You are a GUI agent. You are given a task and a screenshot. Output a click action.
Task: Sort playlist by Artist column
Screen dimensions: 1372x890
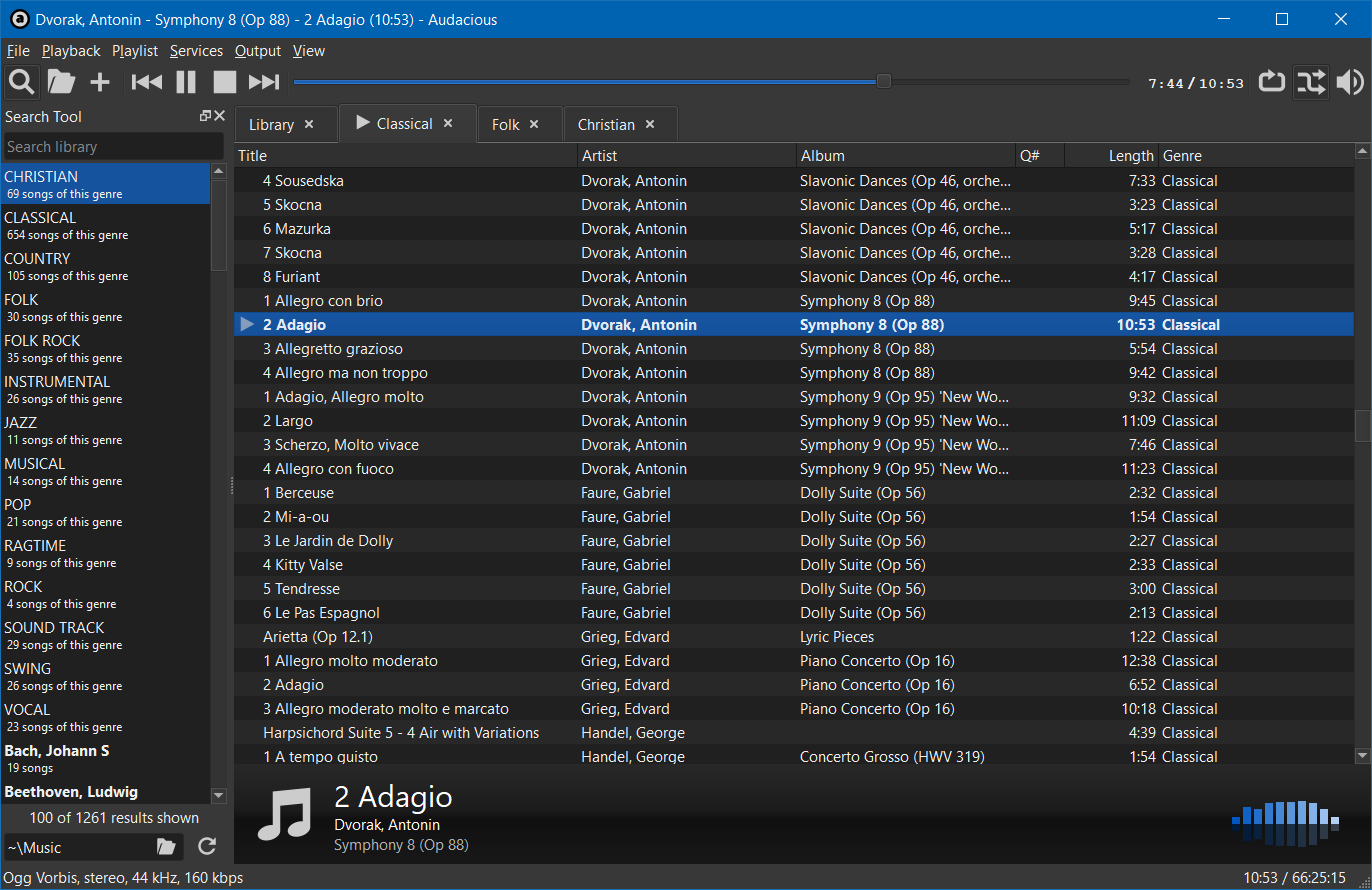pyautogui.click(x=687, y=156)
